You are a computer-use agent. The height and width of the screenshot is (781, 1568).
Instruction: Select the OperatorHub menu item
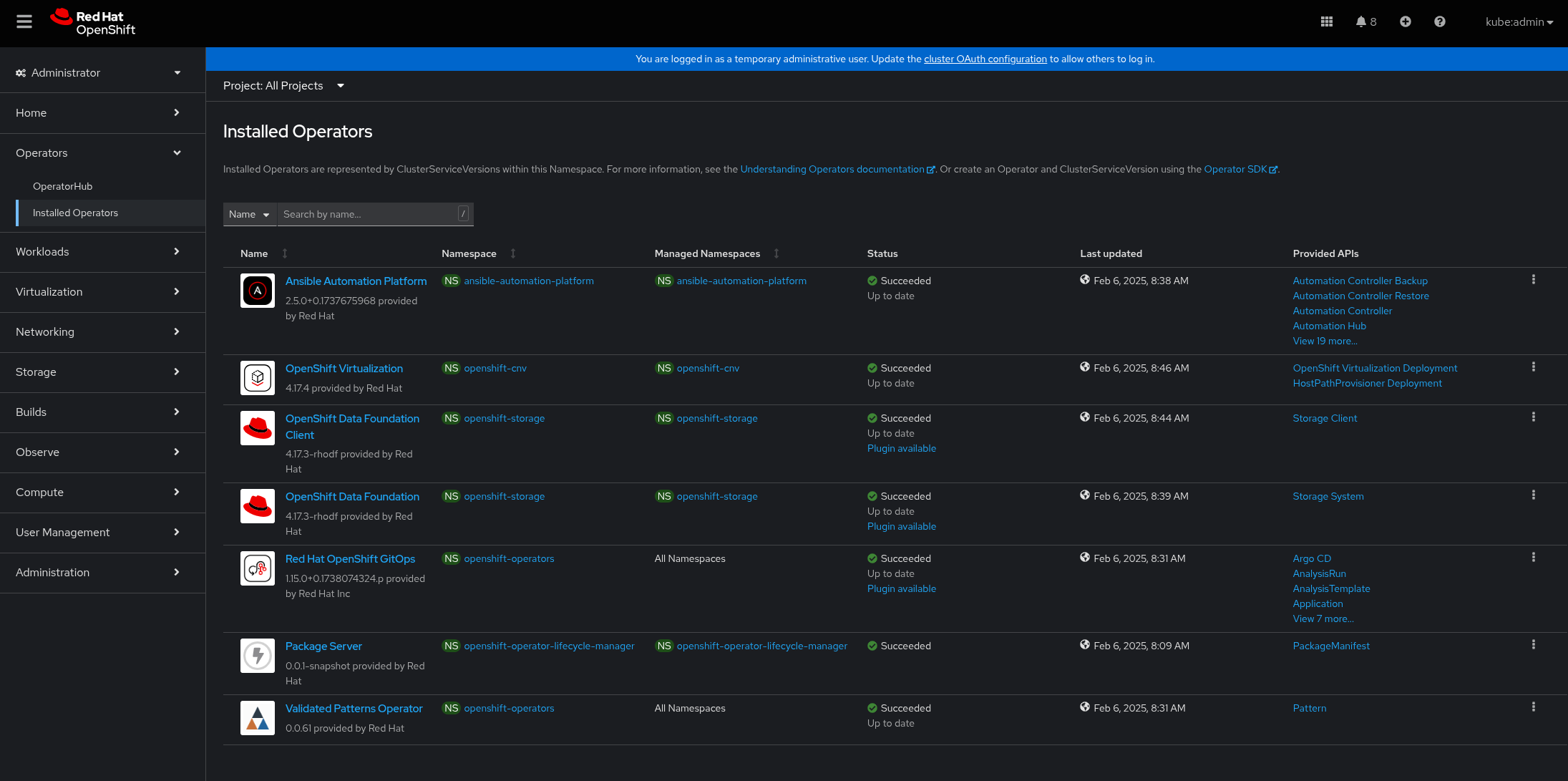pos(64,185)
